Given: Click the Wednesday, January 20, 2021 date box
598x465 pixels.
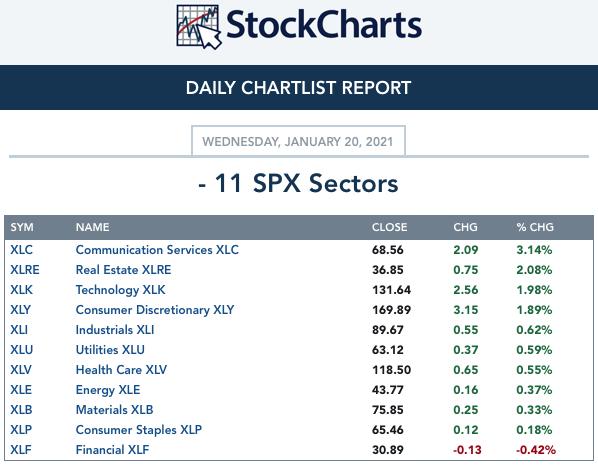Looking at the screenshot, I should [298, 142].
